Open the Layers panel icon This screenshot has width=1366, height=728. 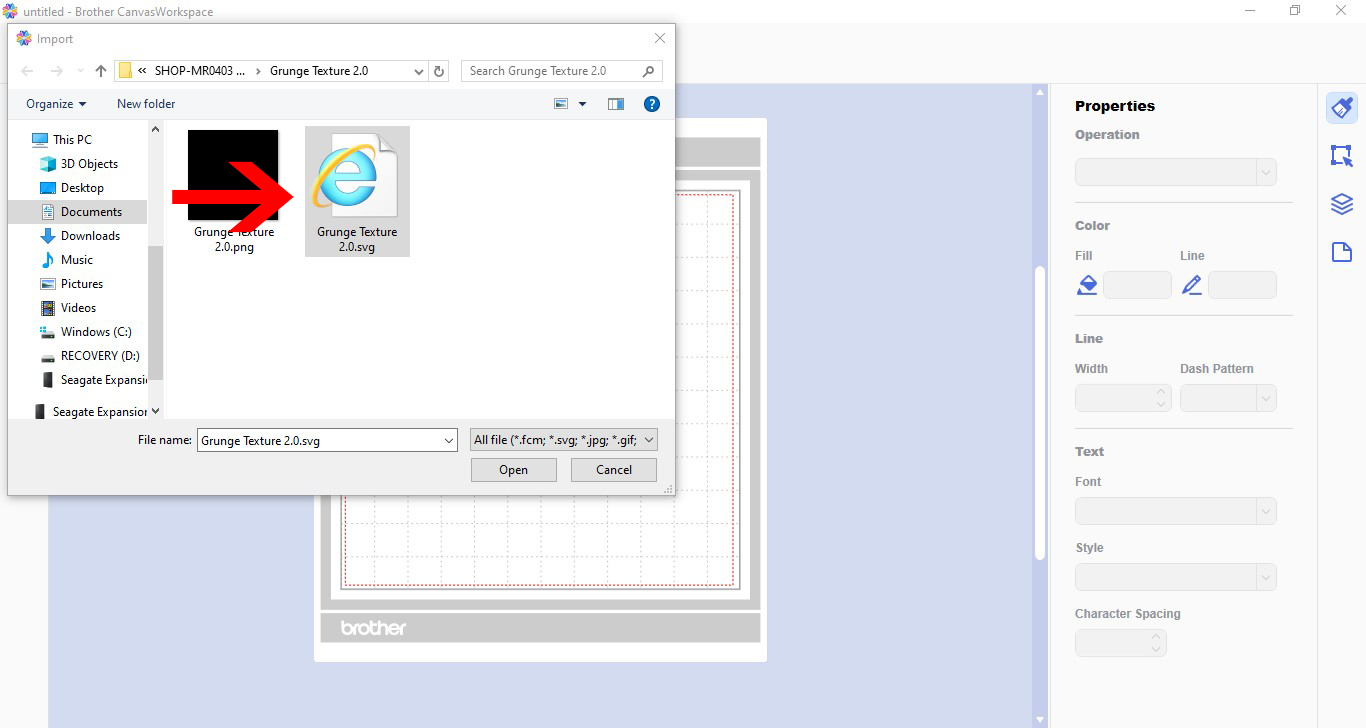click(x=1341, y=203)
